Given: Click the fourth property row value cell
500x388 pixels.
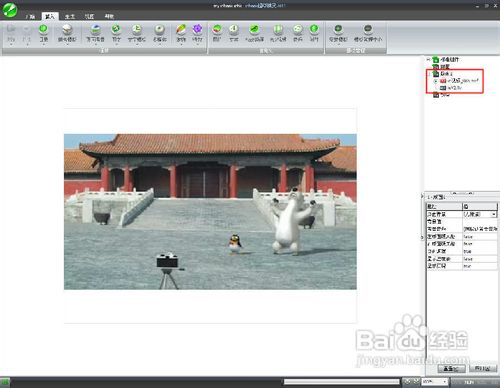Looking at the screenshot, I should [x=480, y=236].
